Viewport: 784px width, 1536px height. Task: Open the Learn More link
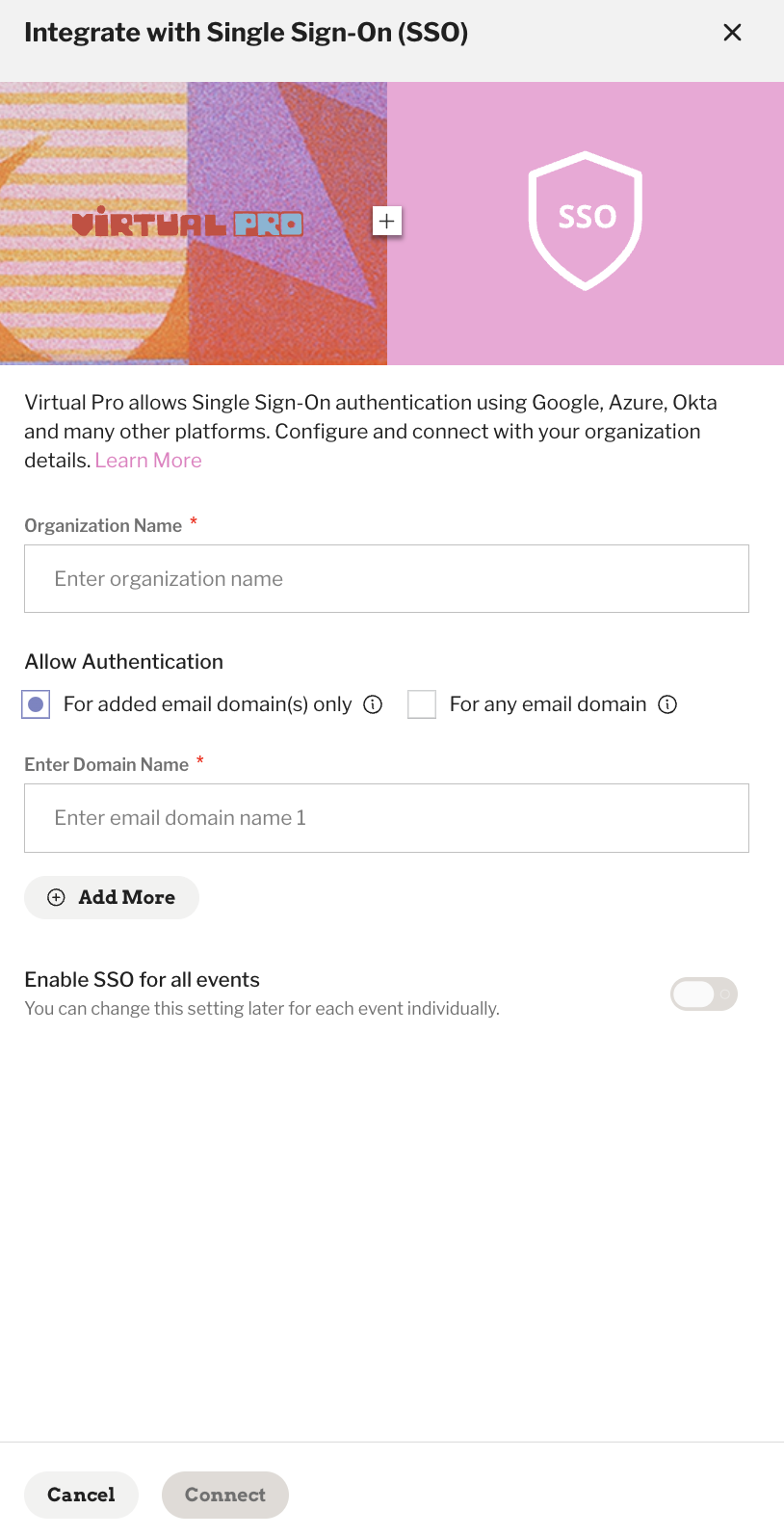coord(148,461)
